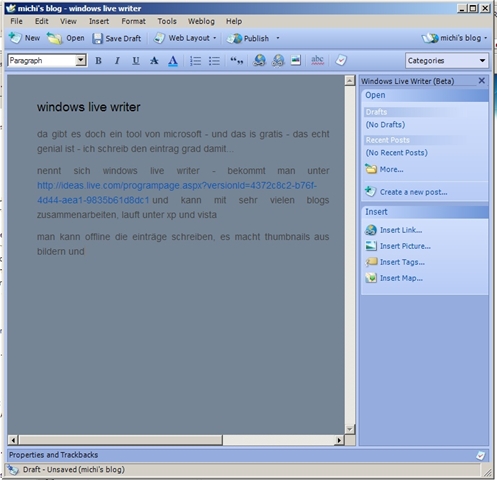Open the michi's blog weblog selector
This screenshot has height=480, width=497.
point(455,38)
